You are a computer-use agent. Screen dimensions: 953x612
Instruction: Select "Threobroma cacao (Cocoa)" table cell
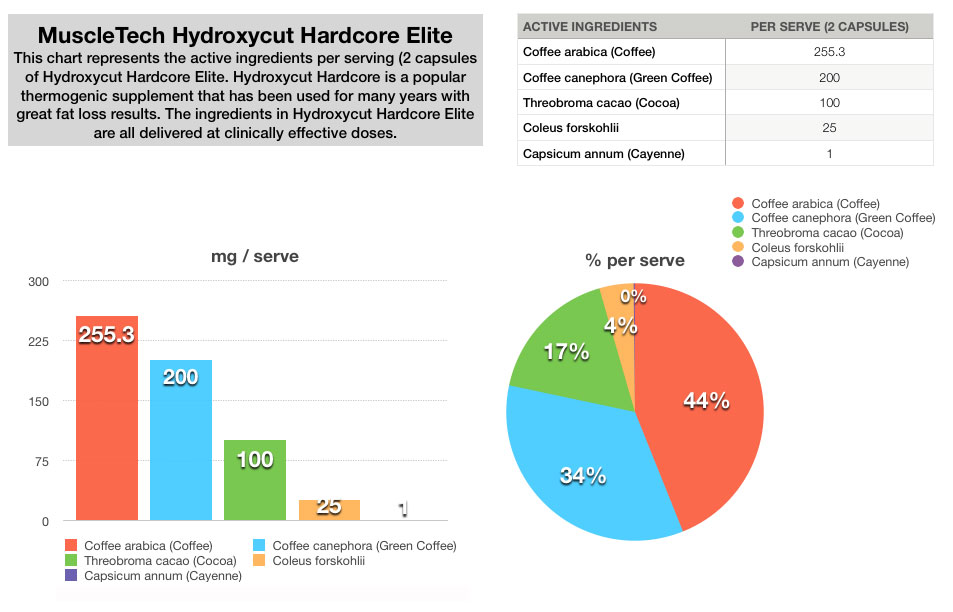click(x=621, y=103)
